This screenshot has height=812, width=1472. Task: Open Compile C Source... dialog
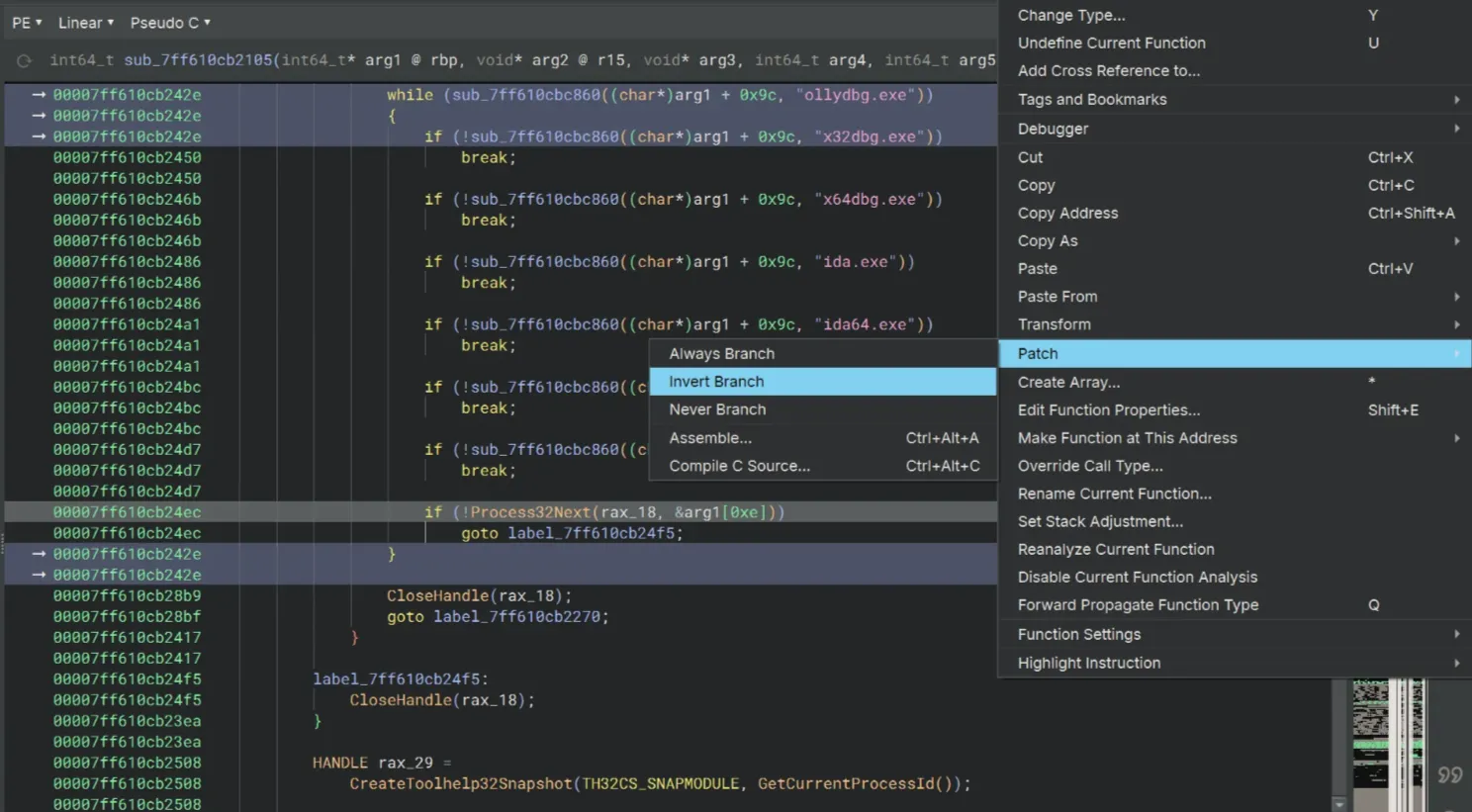(739, 466)
